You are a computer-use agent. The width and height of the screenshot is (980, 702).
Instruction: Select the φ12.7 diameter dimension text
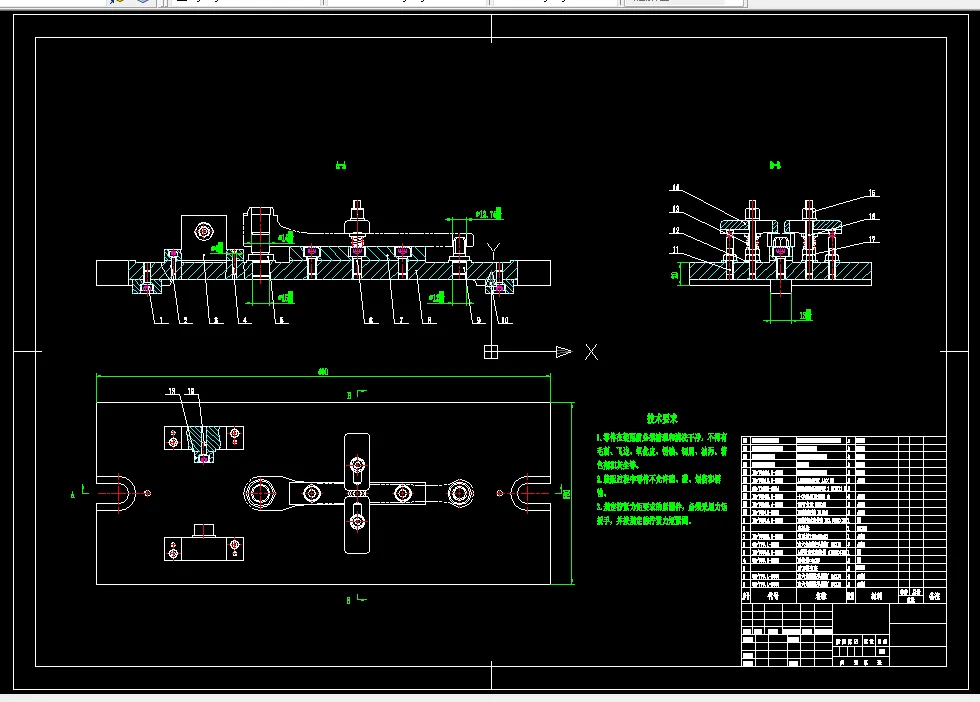(x=489, y=214)
